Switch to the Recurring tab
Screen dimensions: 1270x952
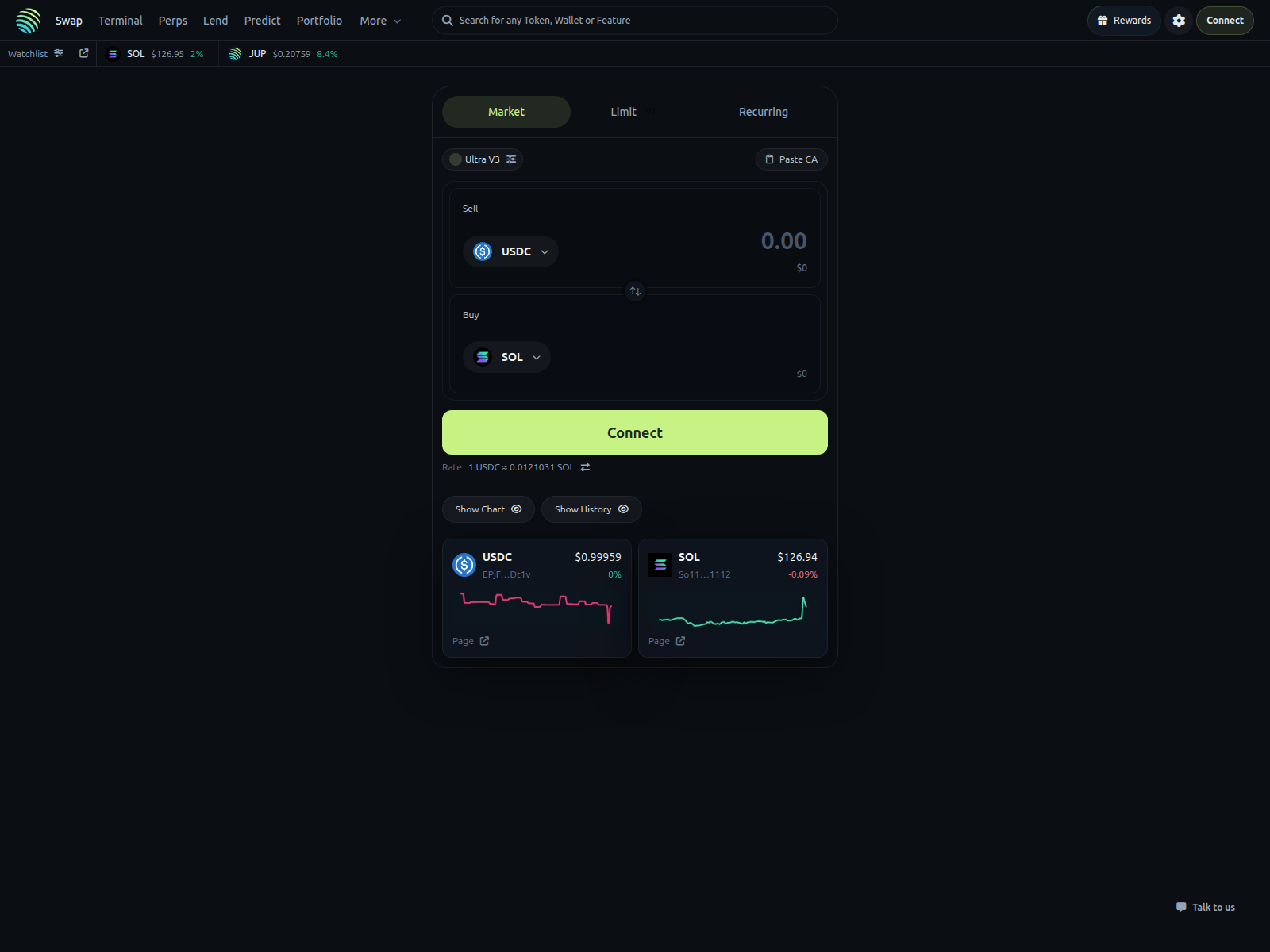pyautogui.click(x=762, y=112)
